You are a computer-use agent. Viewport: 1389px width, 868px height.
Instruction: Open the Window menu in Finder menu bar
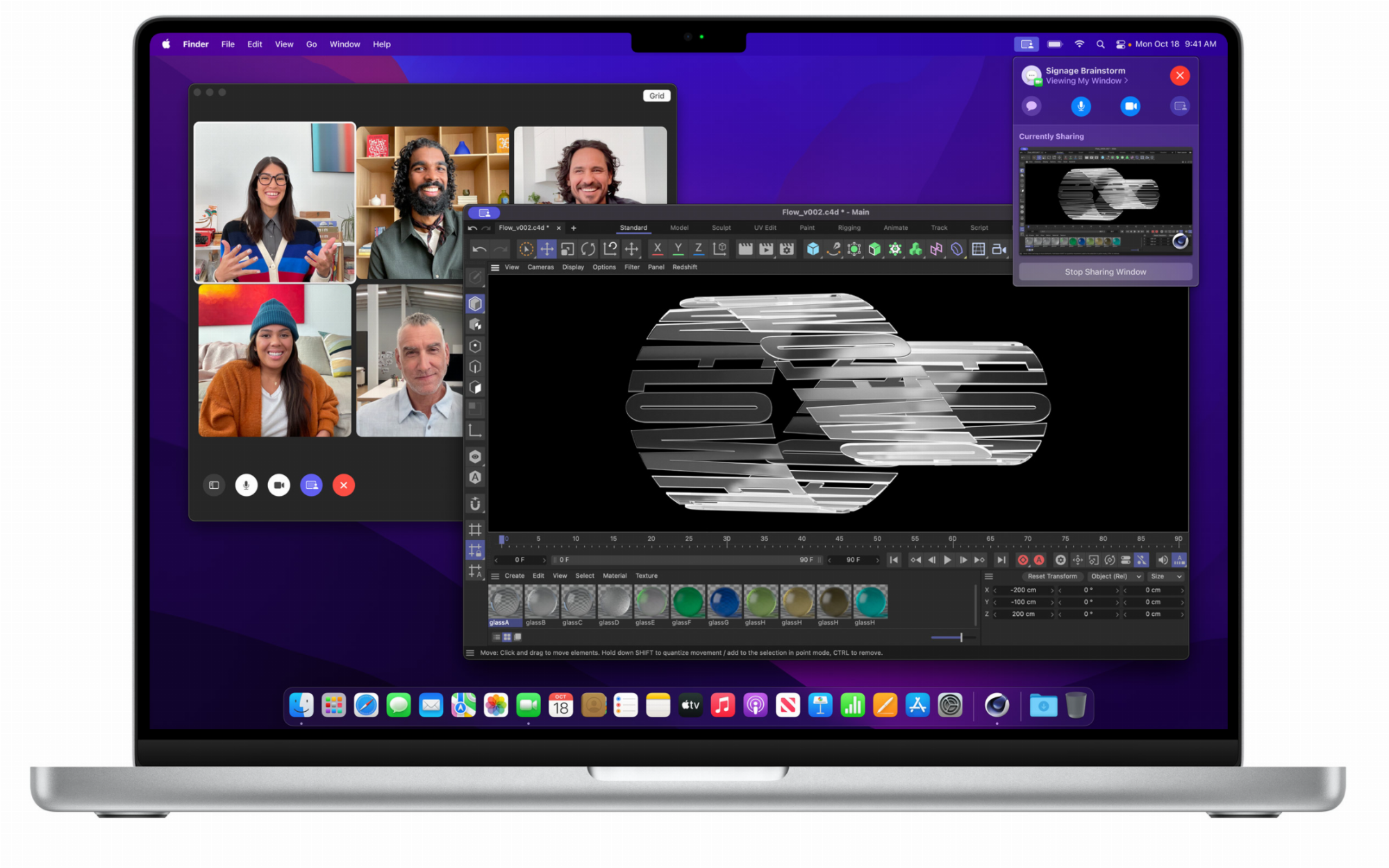[344, 44]
